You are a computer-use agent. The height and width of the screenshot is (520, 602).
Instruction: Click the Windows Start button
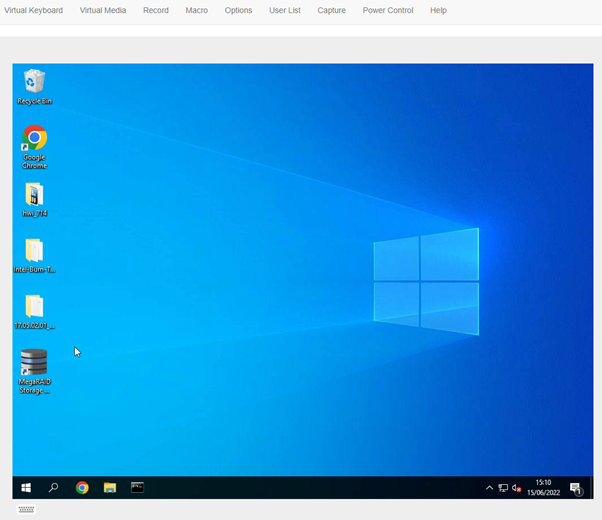[26, 488]
